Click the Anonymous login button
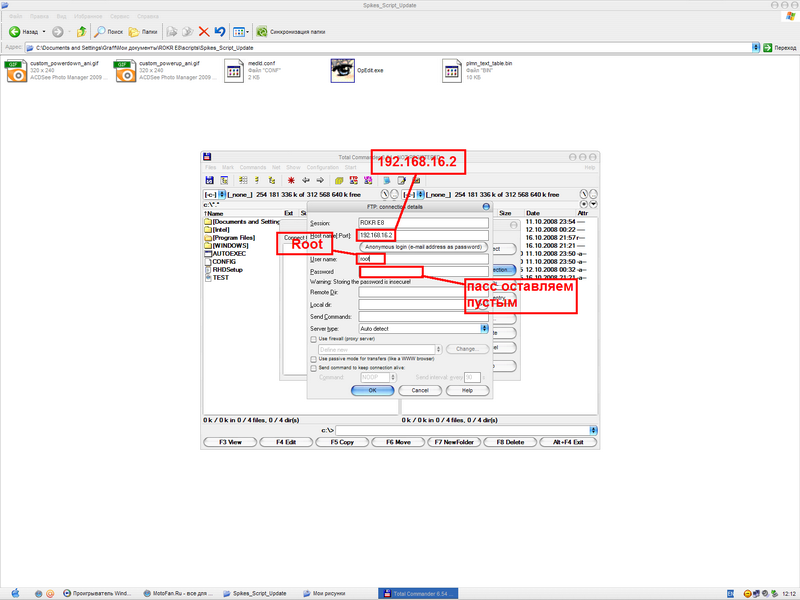Image resolution: width=800 pixels, height=600 pixels. coord(423,247)
